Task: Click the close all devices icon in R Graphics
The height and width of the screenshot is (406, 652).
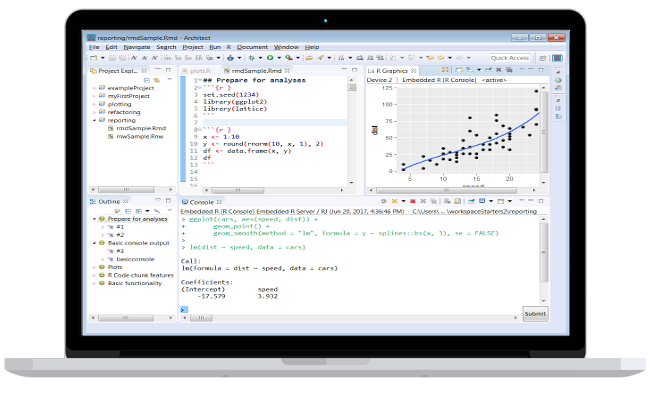Action: pos(509,70)
